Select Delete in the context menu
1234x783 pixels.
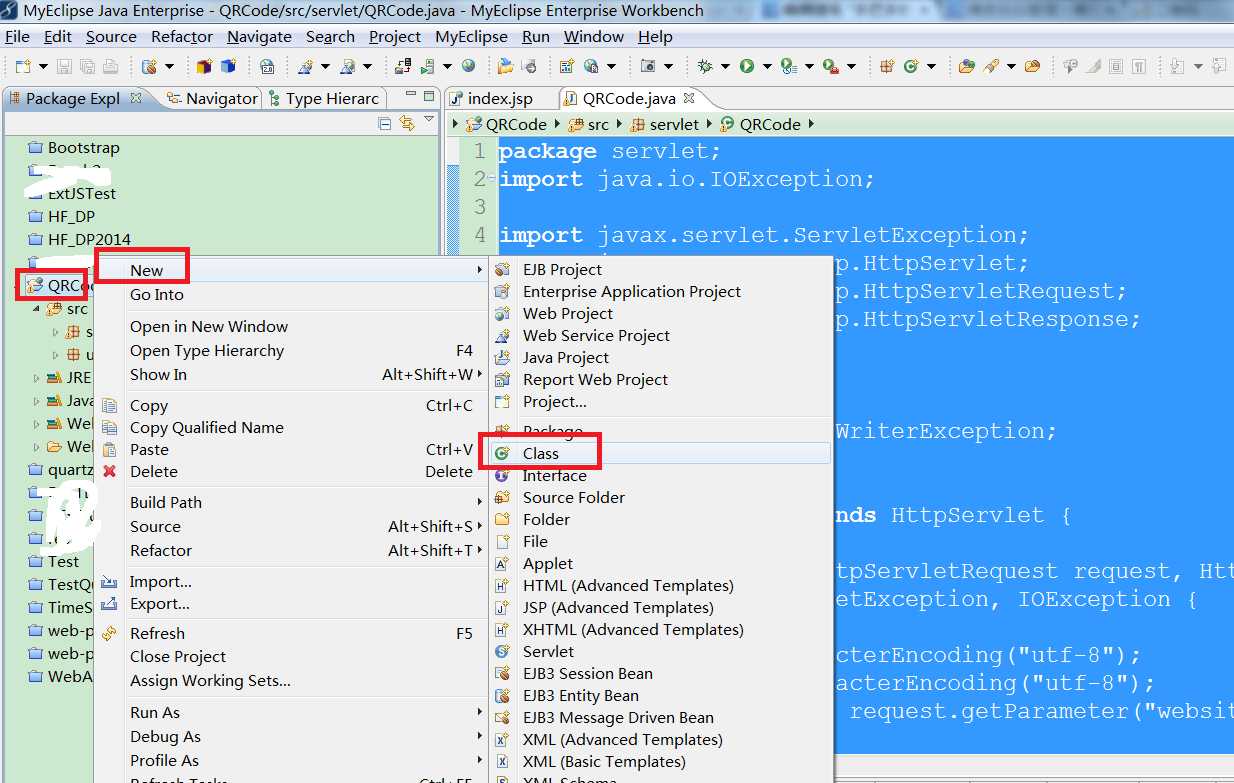pyautogui.click(x=291, y=471)
